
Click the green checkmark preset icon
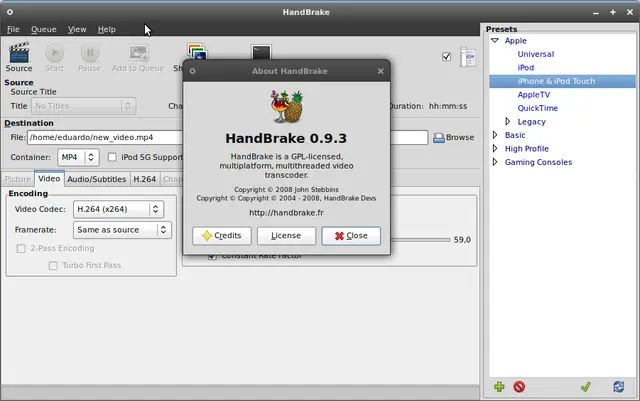coord(586,386)
